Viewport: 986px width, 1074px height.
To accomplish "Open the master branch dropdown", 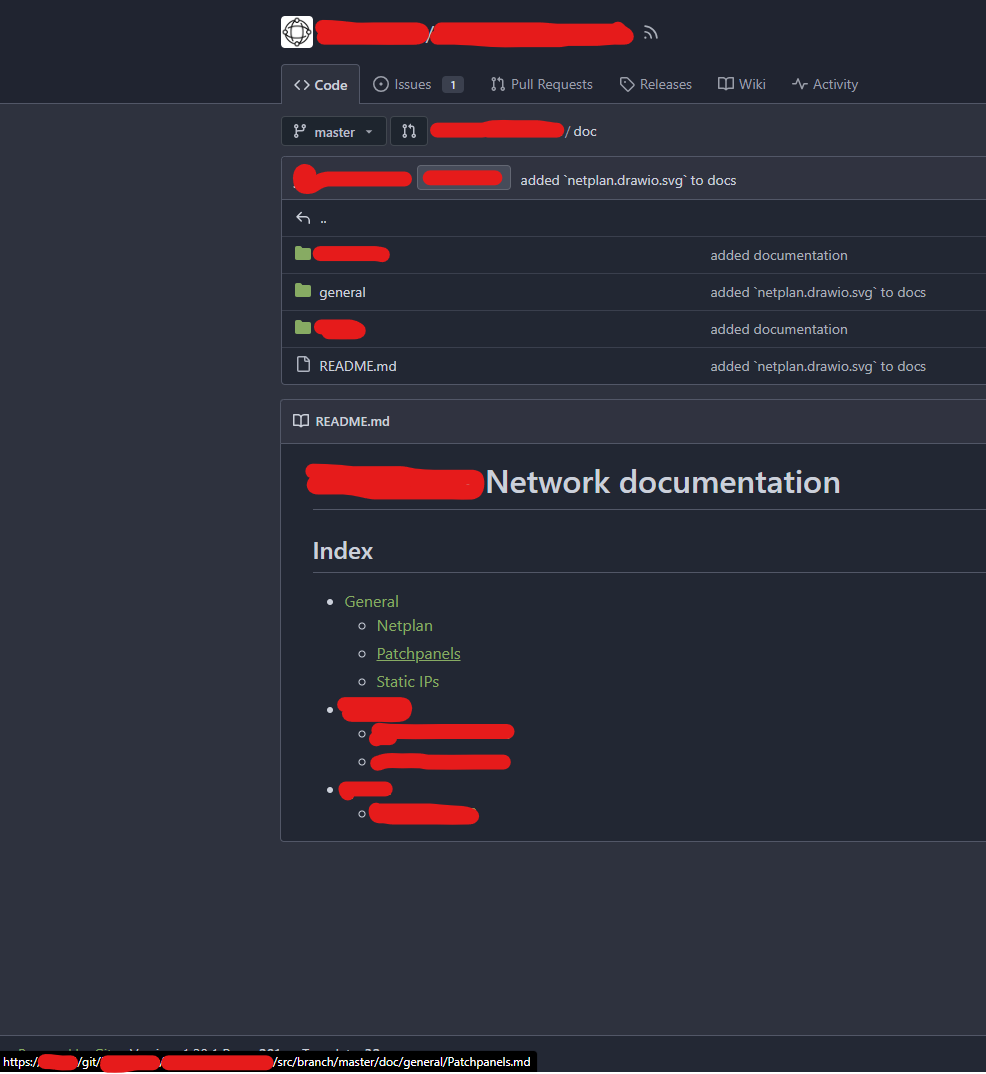I will point(333,131).
